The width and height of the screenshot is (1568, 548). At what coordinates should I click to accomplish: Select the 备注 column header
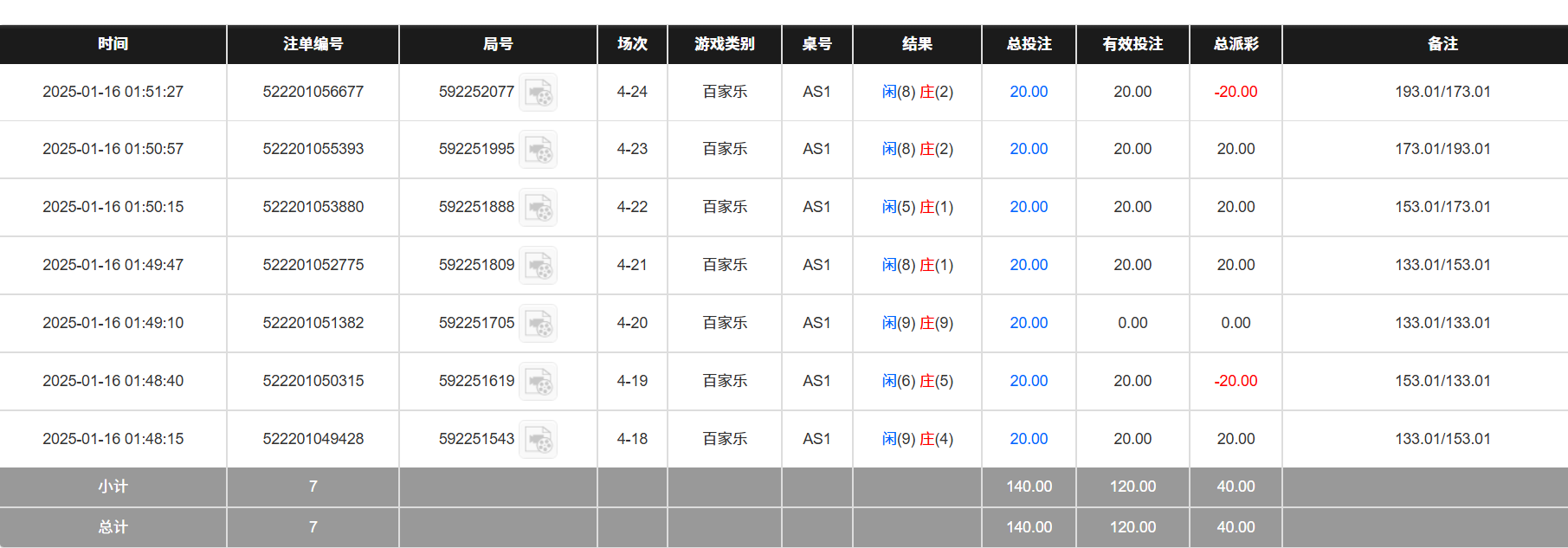point(1442,44)
